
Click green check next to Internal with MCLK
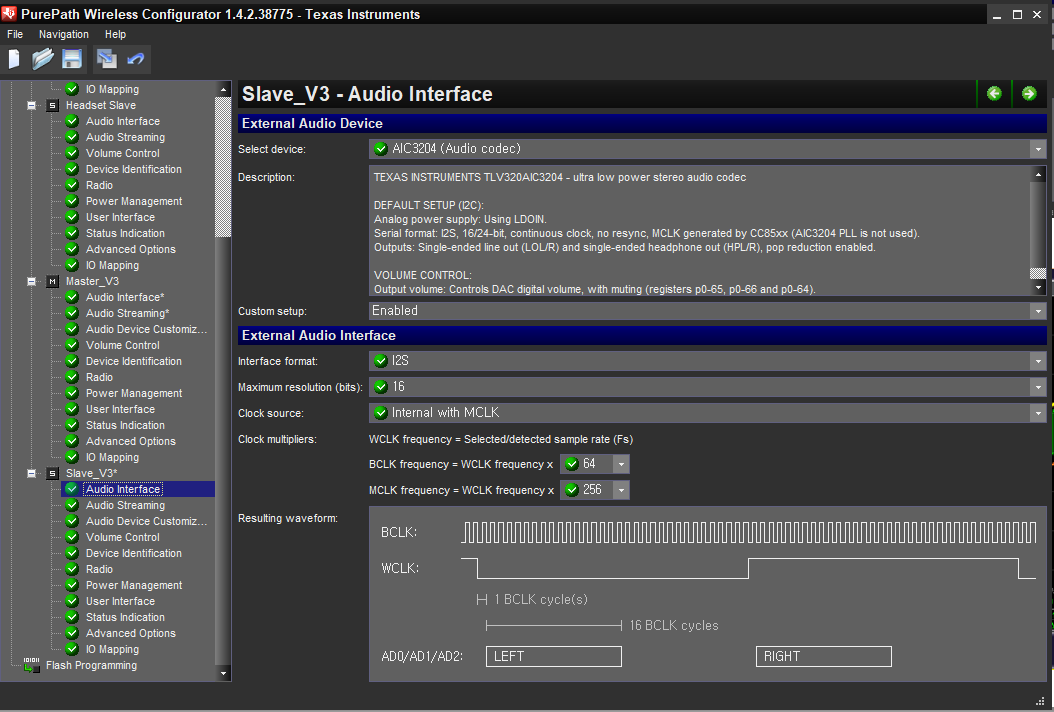click(381, 413)
